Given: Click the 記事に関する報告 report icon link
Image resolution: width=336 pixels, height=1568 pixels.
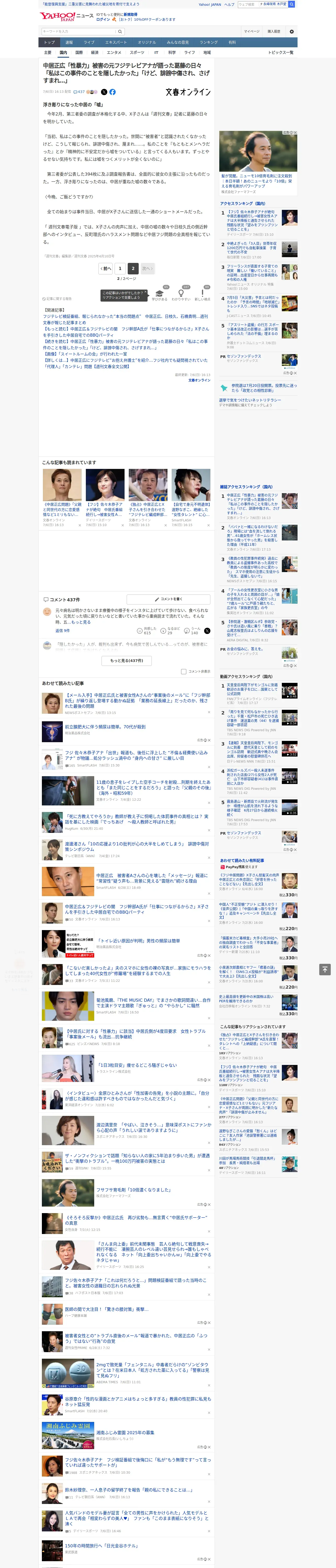Looking at the screenshot, I should [x=57, y=299].
